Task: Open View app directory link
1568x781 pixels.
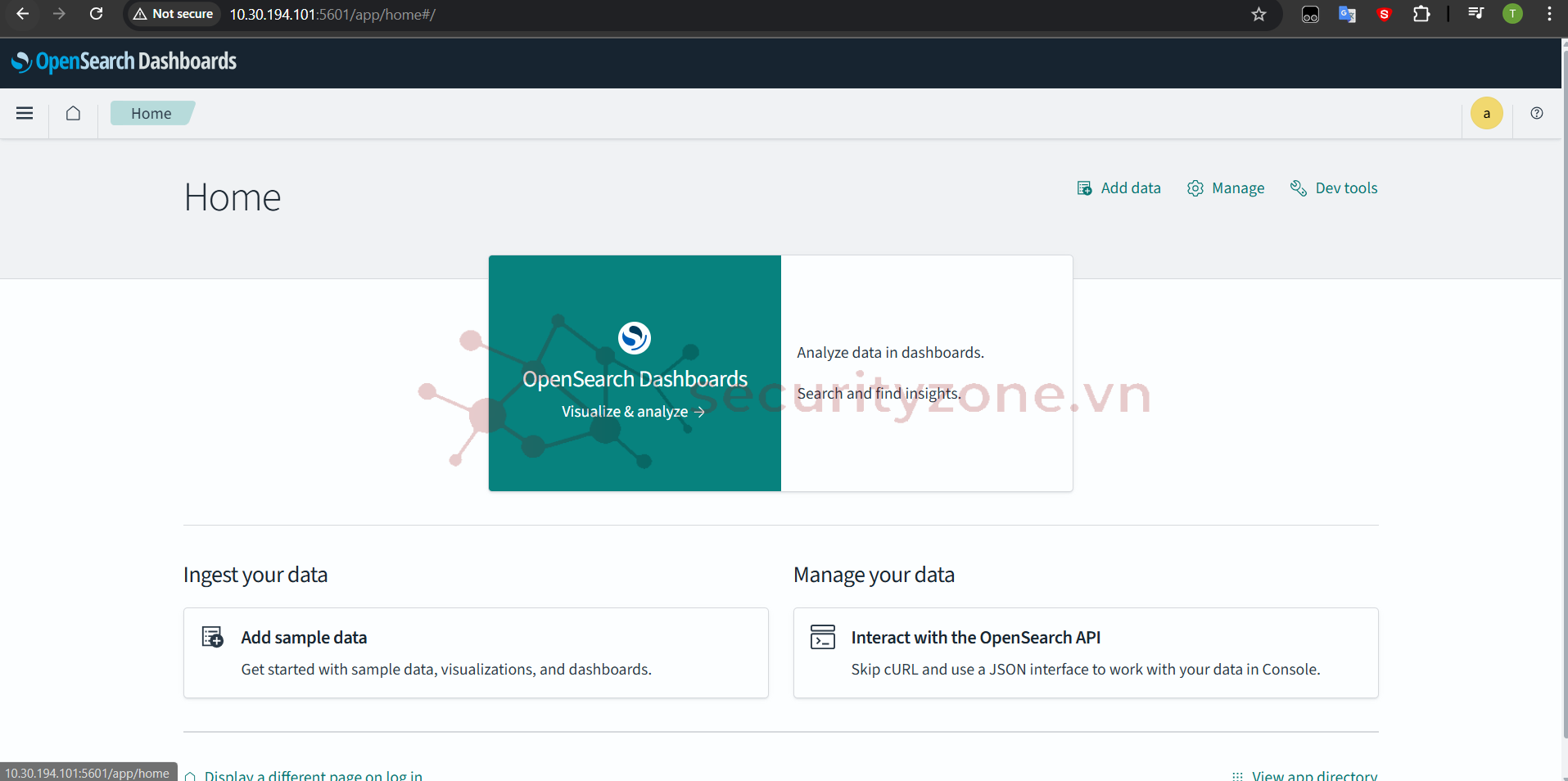Action: coord(1305,774)
